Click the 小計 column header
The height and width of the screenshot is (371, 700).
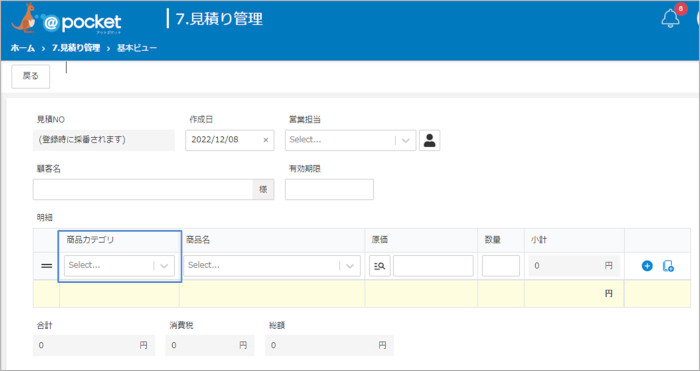click(x=539, y=240)
